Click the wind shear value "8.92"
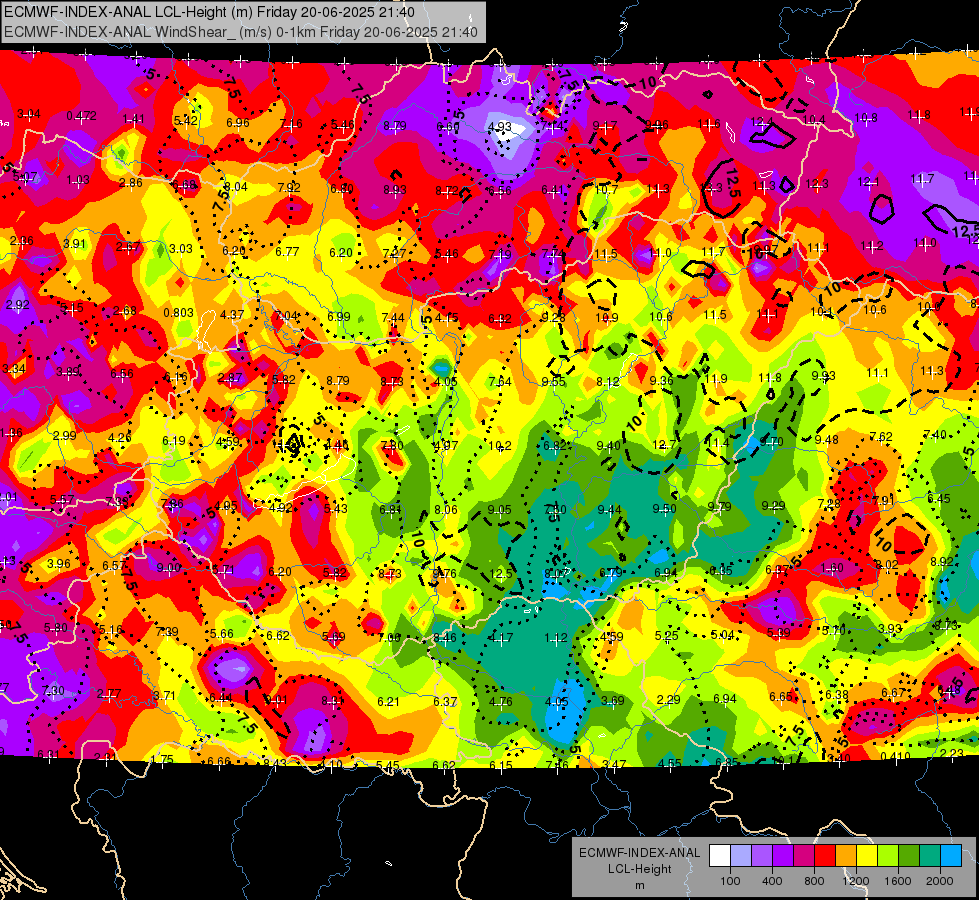 (x=942, y=561)
